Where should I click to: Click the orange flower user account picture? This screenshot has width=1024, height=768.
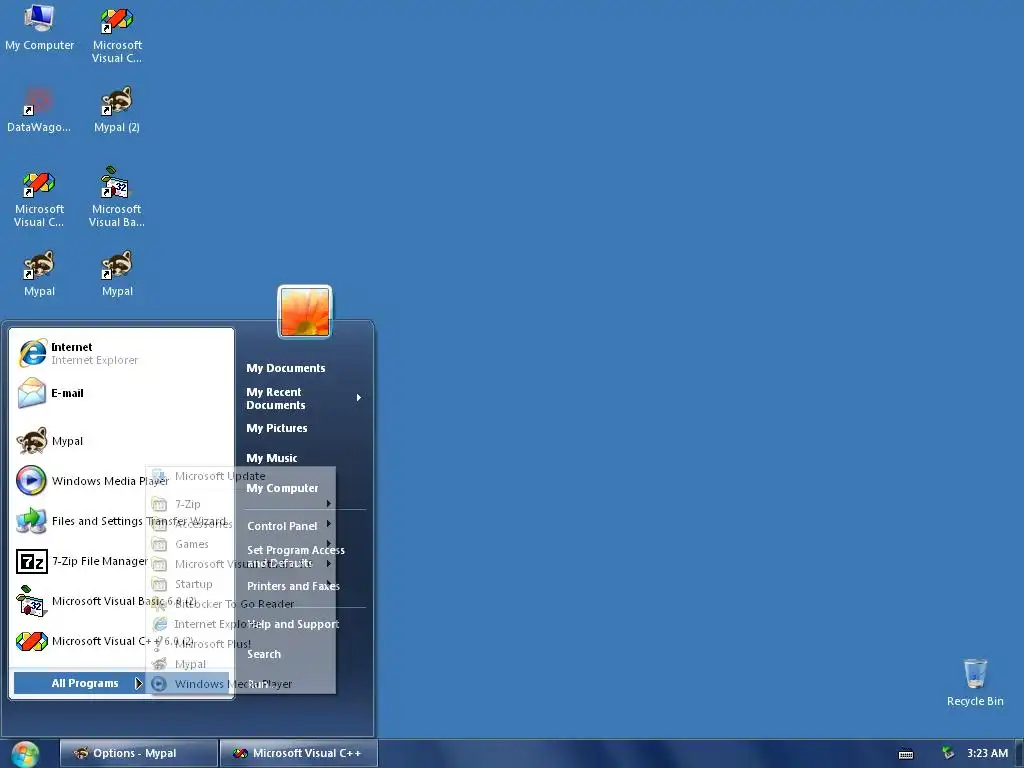click(x=305, y=313)
